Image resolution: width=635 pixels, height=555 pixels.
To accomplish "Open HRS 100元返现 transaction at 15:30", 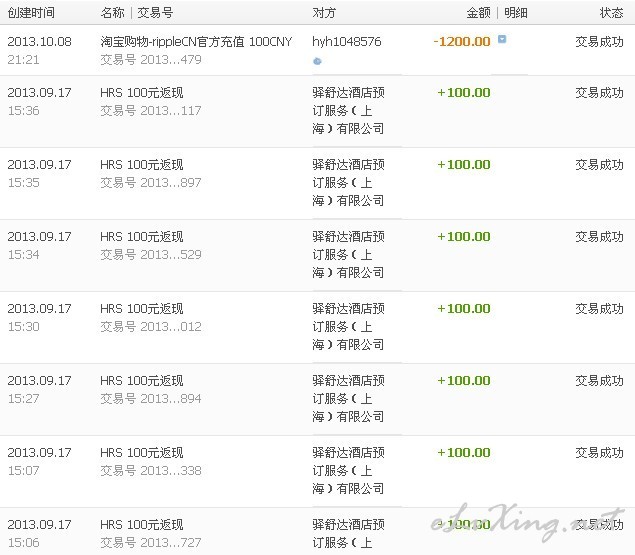I will coord(142,308).
